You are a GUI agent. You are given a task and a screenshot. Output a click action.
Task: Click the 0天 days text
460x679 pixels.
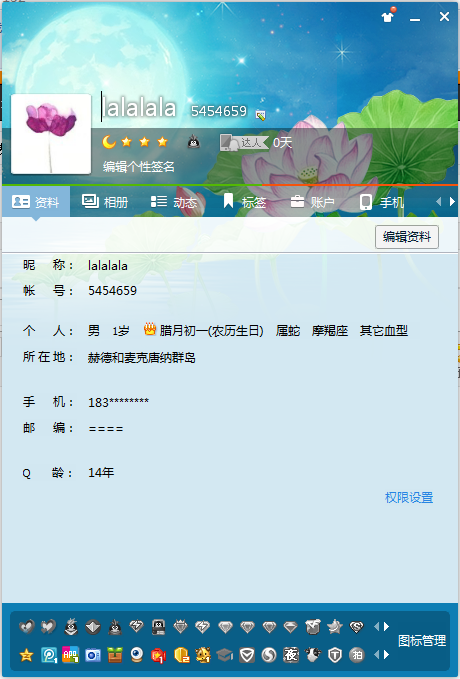[x=282, y=142]
